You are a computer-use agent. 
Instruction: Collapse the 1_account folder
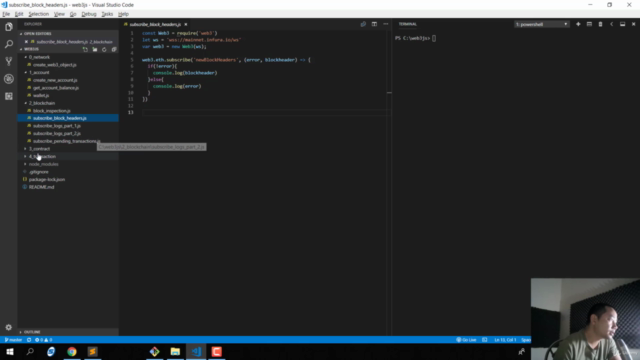[39, 72]
